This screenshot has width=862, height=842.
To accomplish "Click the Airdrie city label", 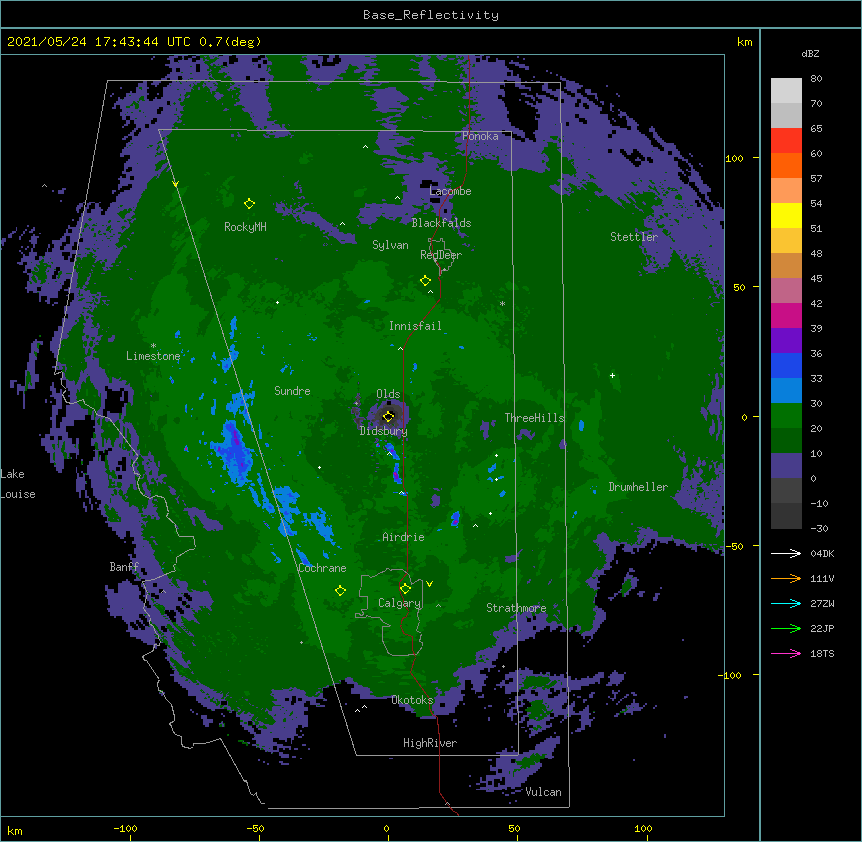I will click(x=404, y=537).
